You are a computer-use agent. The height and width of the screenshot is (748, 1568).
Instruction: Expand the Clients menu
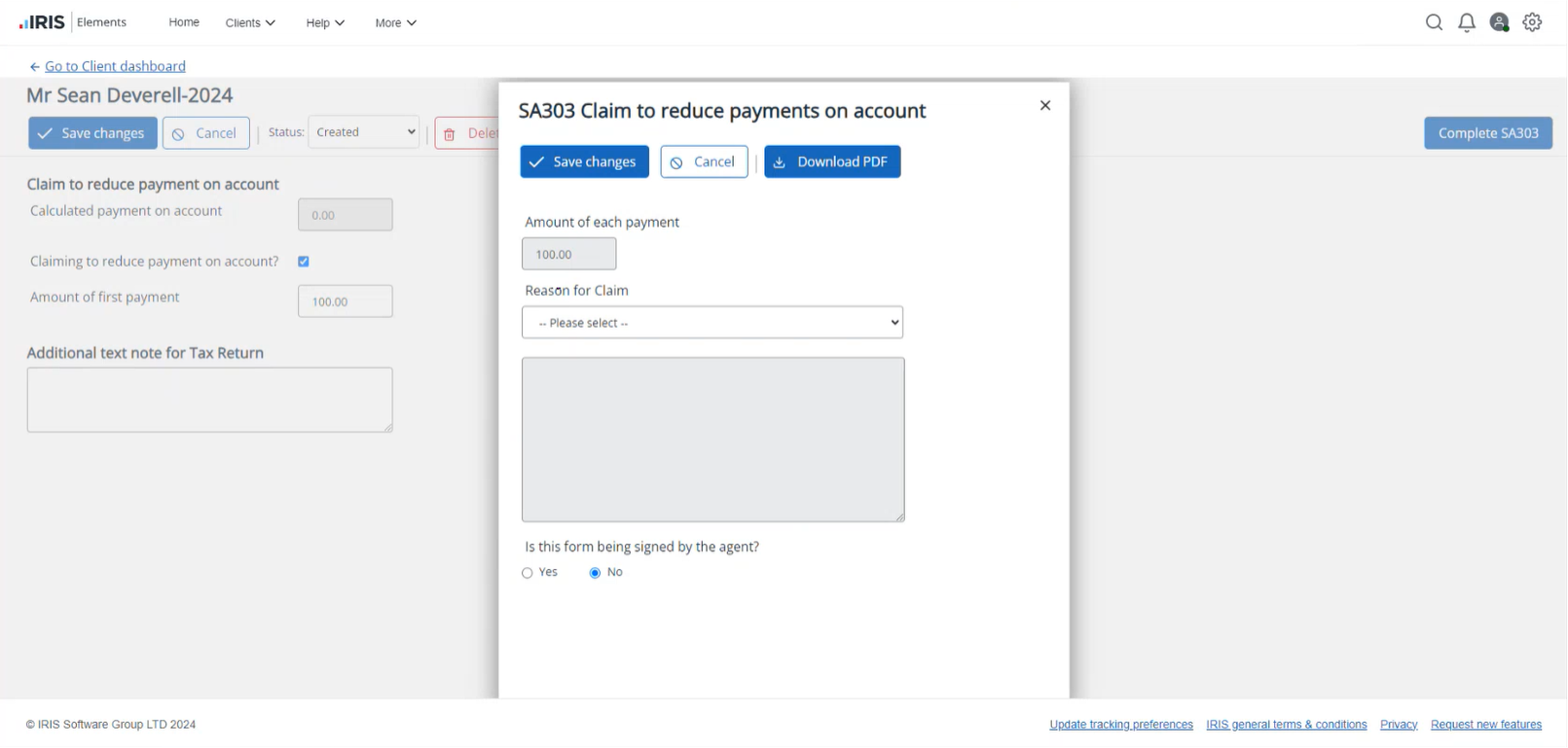pos(250,22)
